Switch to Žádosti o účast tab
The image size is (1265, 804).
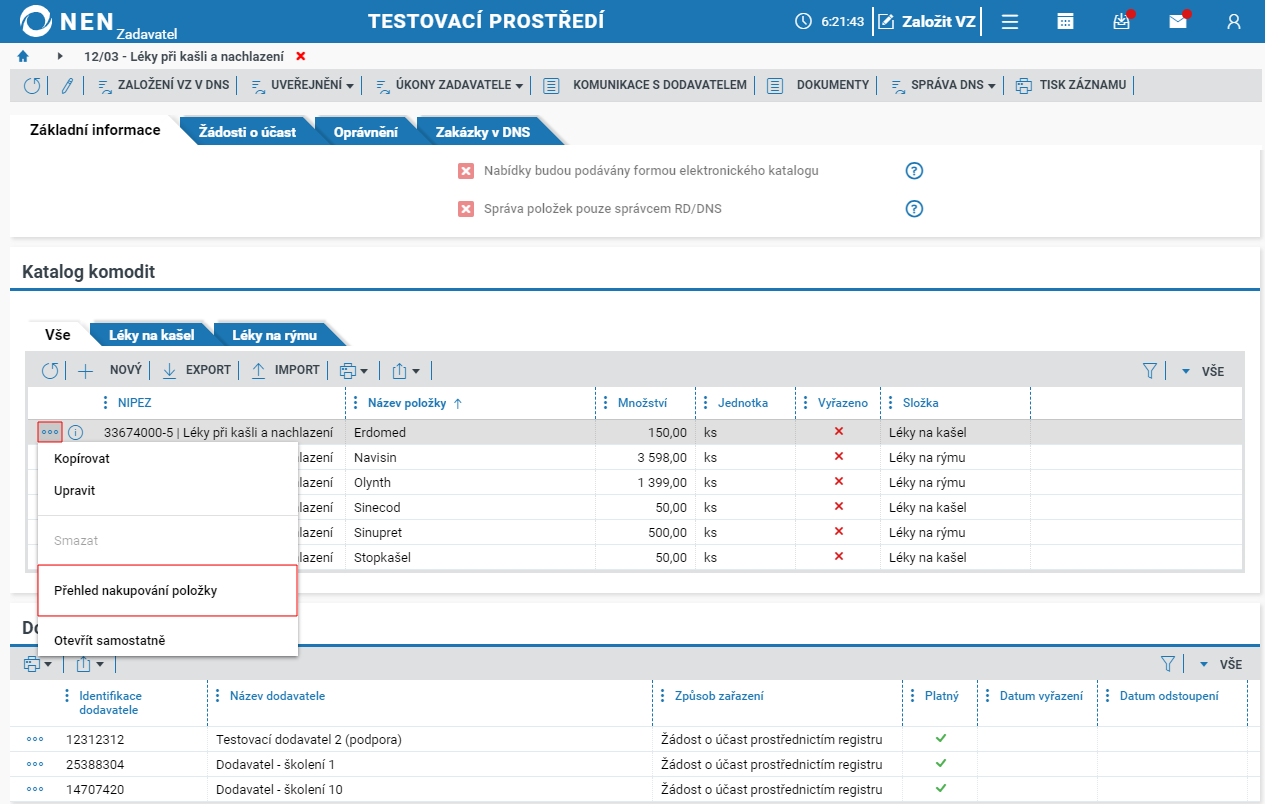point(247,131)
